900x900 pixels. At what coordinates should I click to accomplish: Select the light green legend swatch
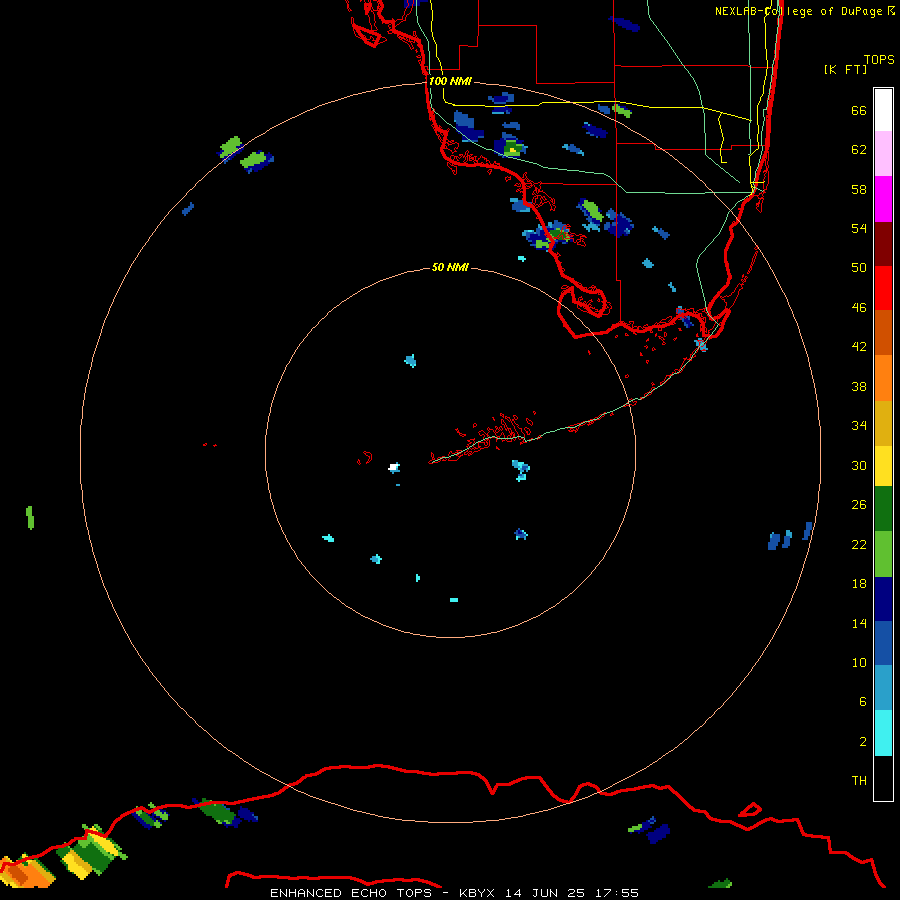pos(883,554)
